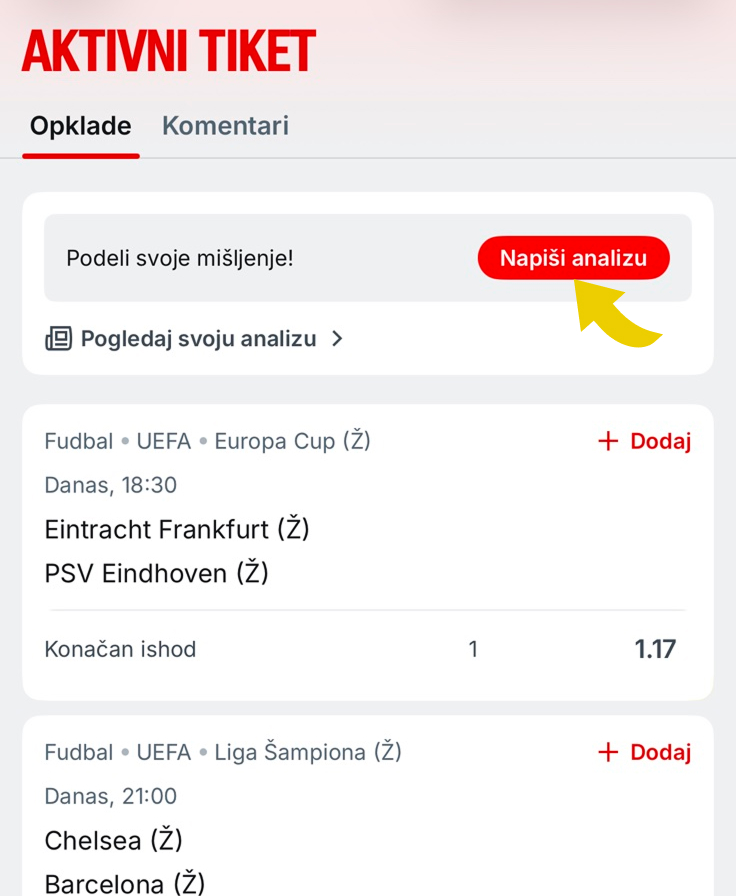The image size is (736, 896).
Task: Open the Pogledaj svoju analizu link
Action: coord(194,339)
